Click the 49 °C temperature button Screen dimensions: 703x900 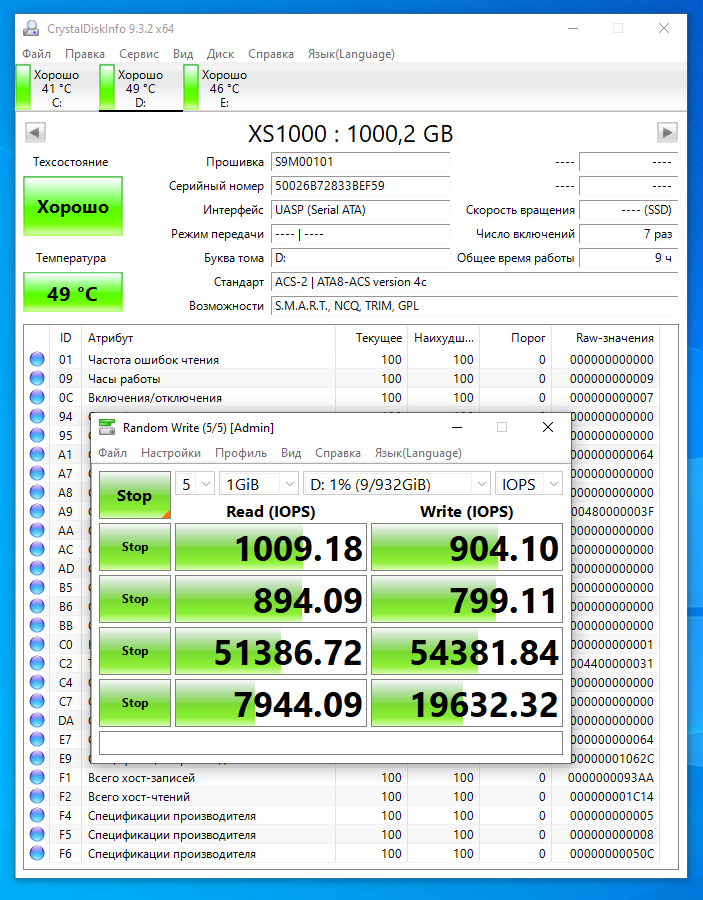[73, 293]
